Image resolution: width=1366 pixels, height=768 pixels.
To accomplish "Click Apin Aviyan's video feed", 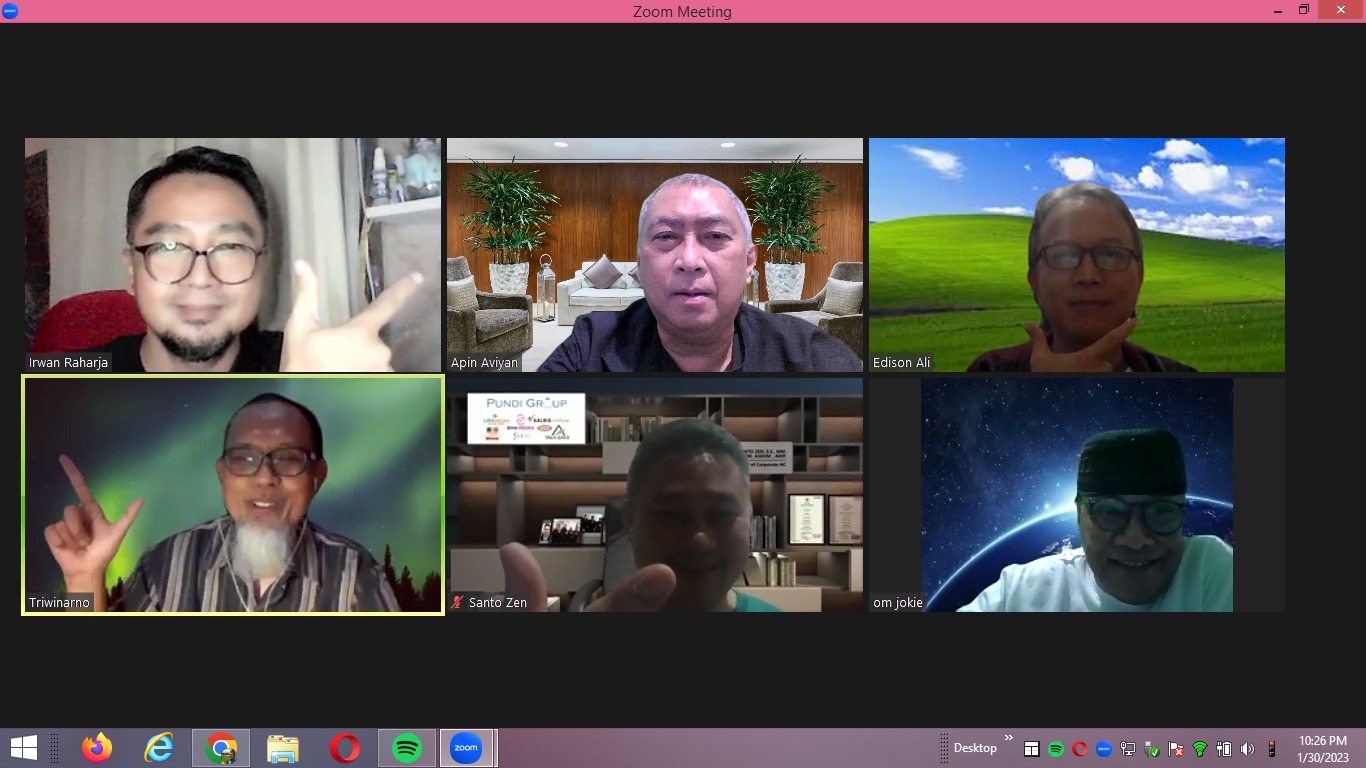I will 654,254.
